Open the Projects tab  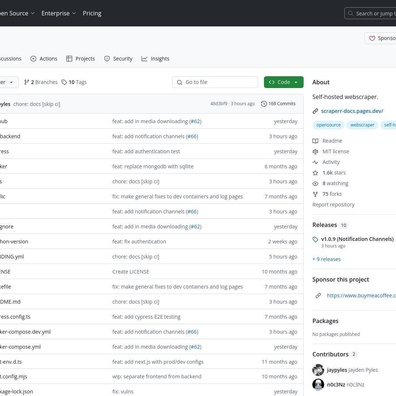coord(80,59)
